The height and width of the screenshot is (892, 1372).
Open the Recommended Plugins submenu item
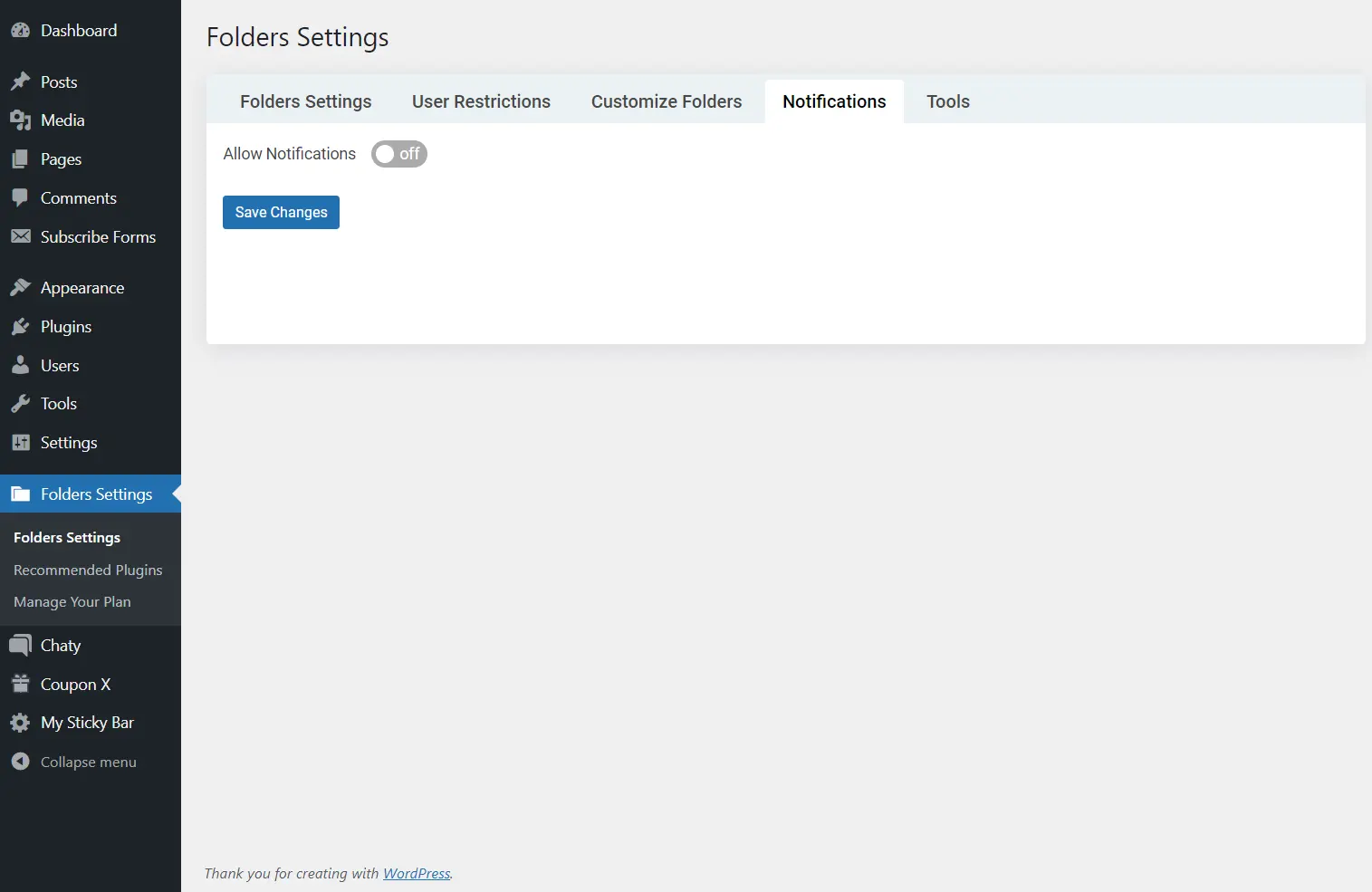tap(88, 571)
